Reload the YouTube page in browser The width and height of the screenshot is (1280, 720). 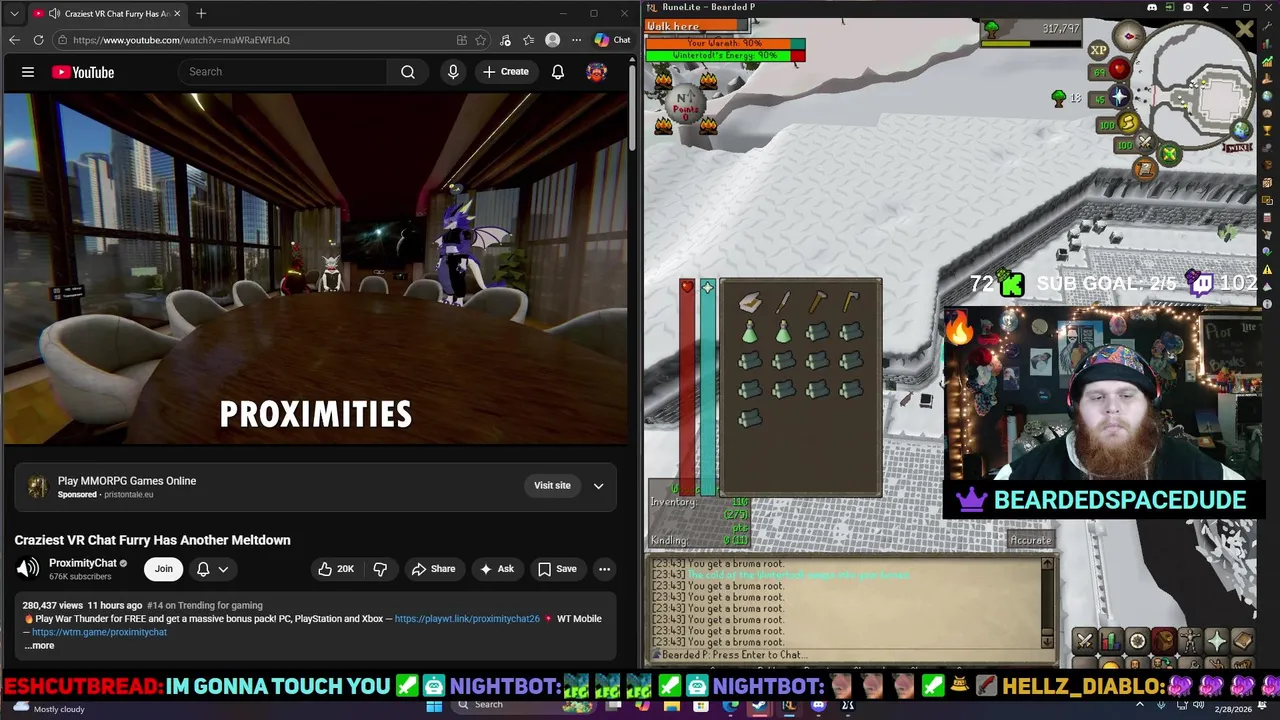38,40
